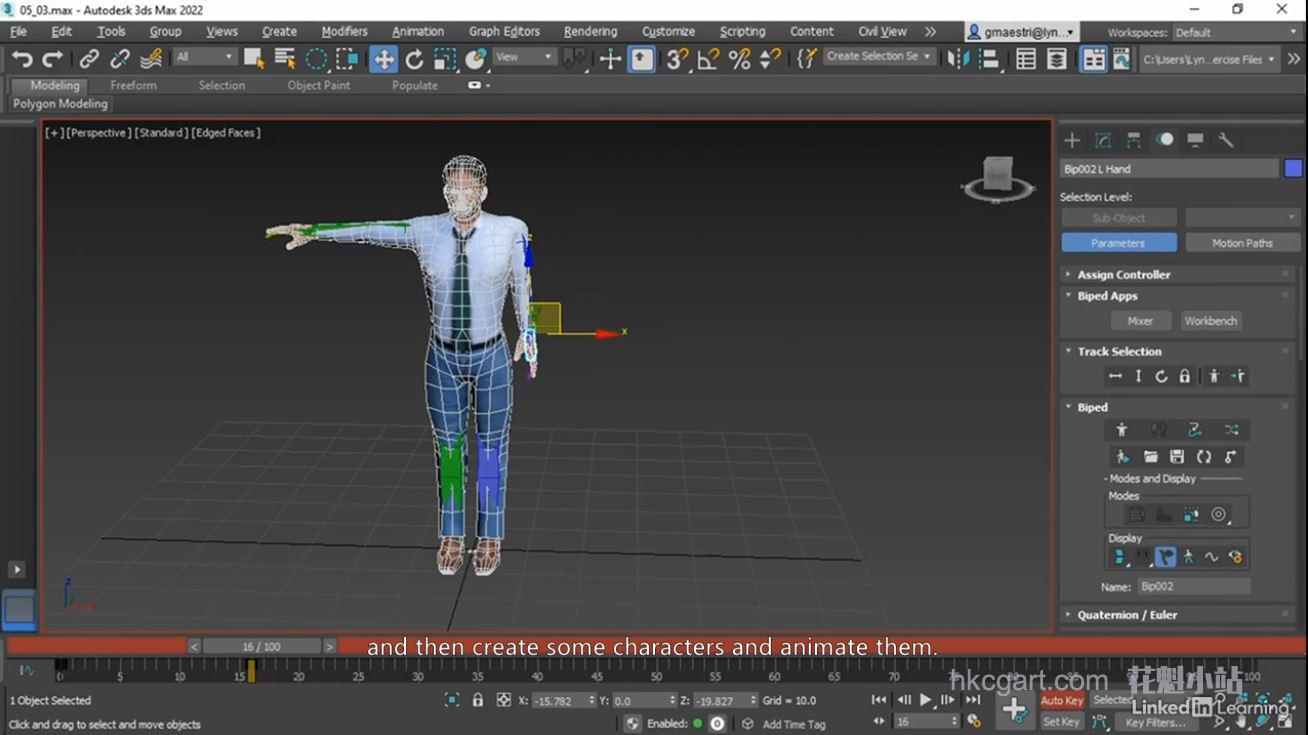
Task: Click the Play Animation button
Action: click(925, 700)
